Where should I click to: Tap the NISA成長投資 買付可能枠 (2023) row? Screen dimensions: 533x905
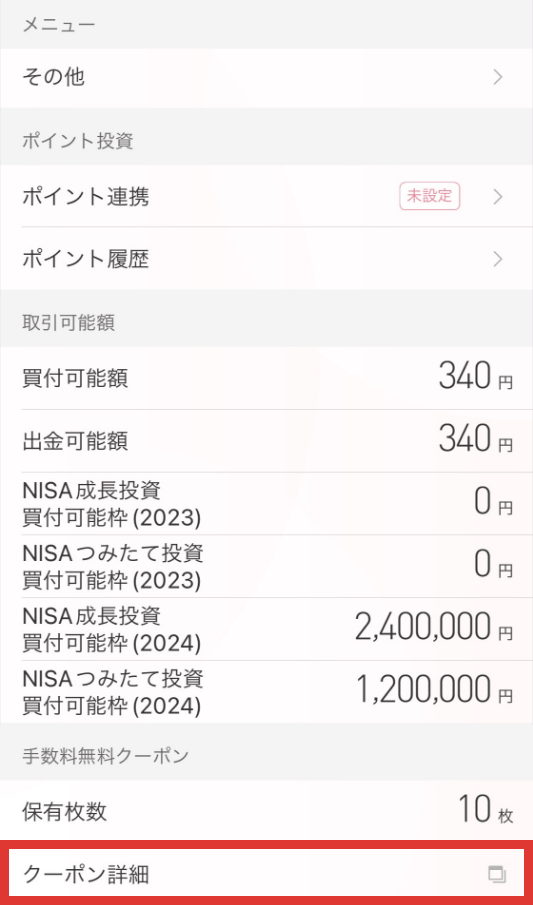(x=266, y=504)
